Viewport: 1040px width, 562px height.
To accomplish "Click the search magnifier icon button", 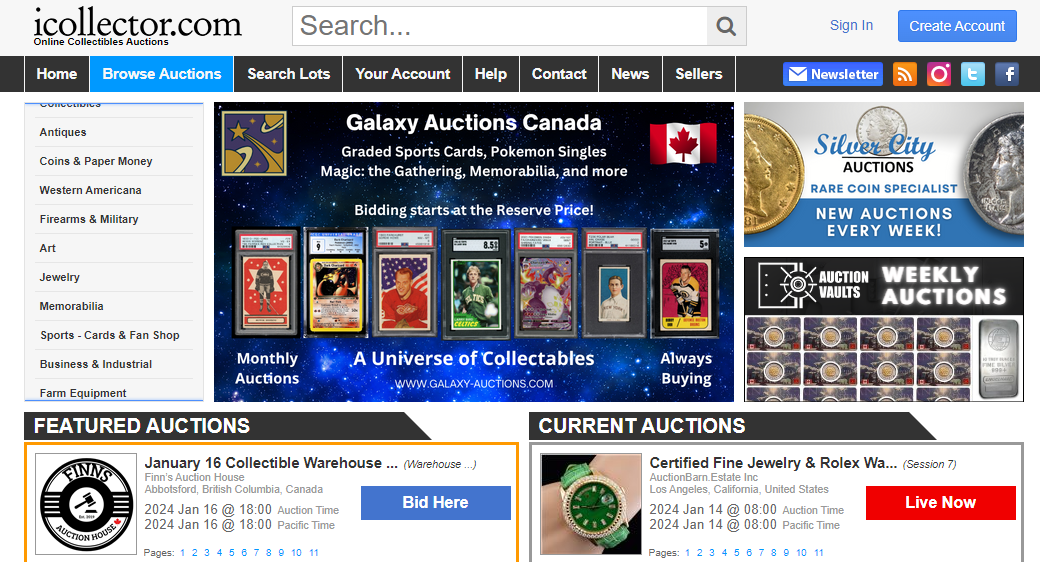I will coord(726,27).
